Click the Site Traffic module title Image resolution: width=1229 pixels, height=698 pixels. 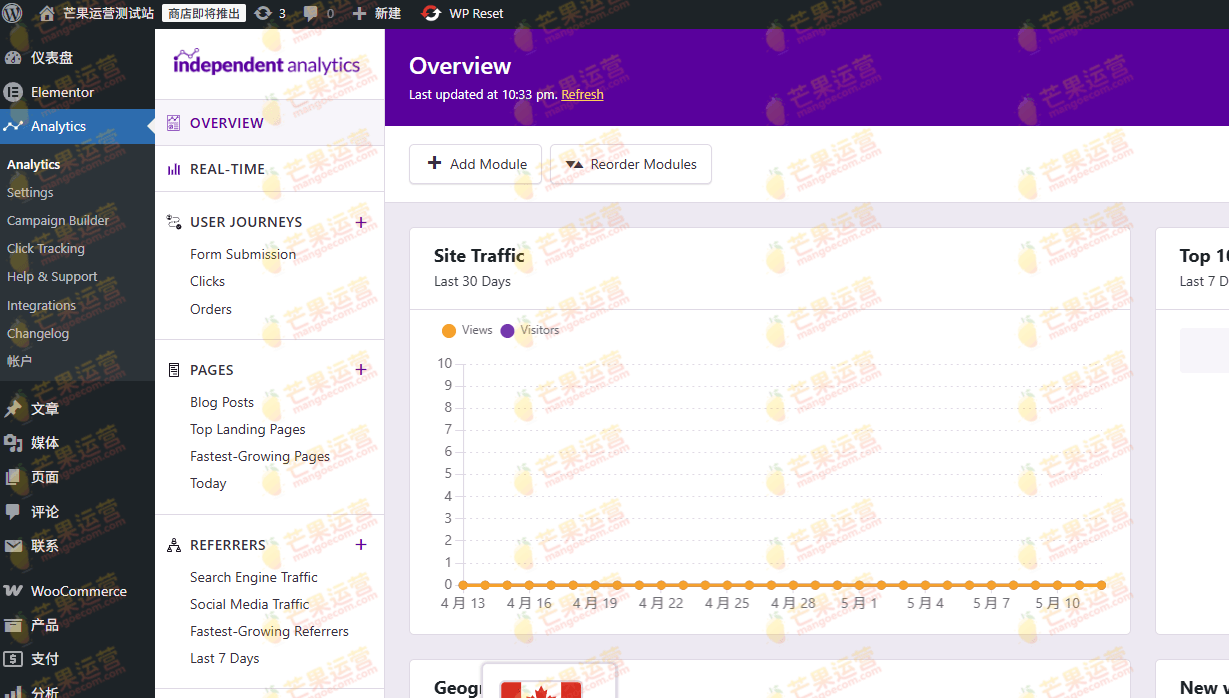pos(479,256)
